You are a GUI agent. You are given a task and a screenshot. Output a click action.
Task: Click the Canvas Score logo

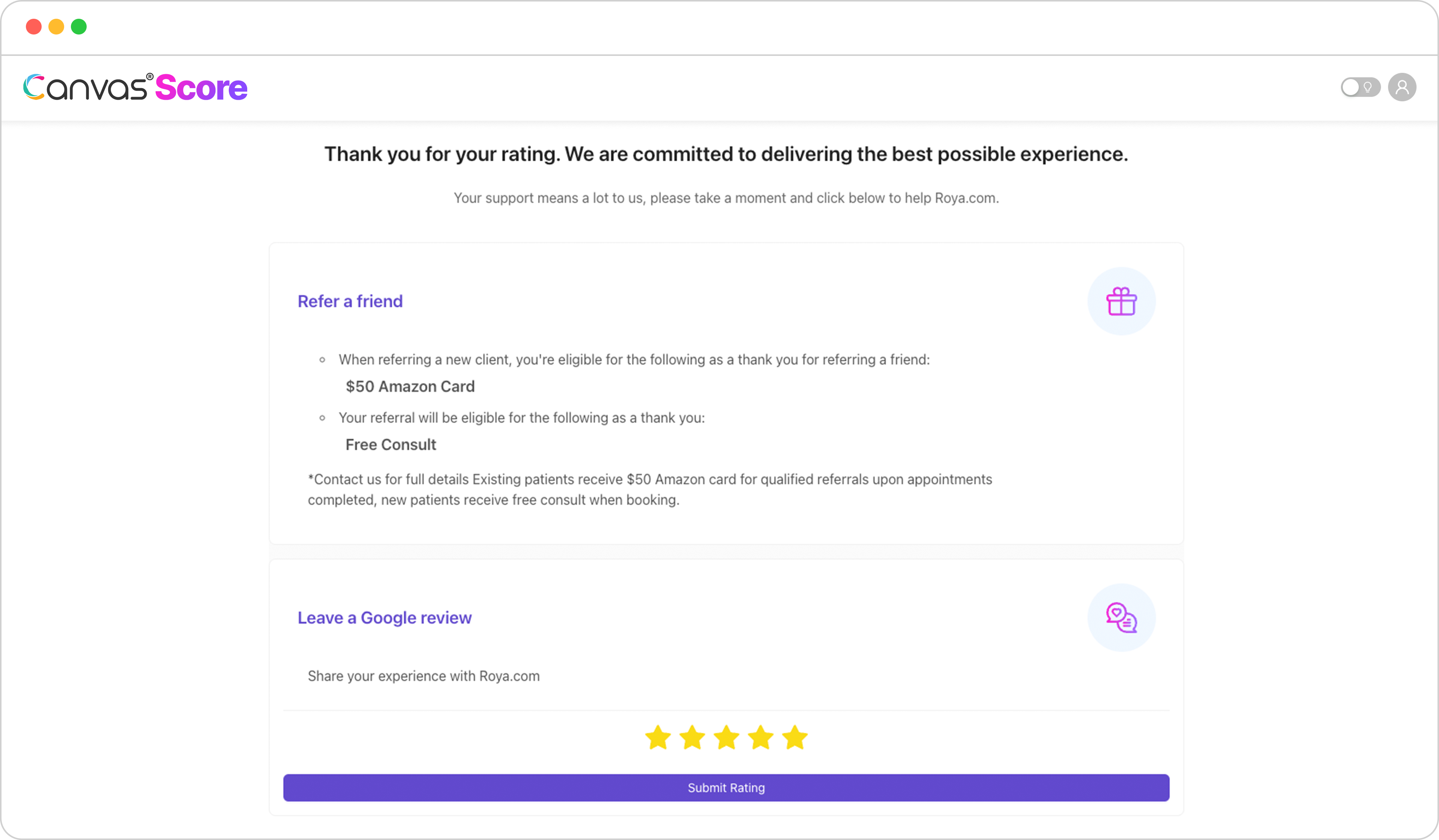pos(135,87)
